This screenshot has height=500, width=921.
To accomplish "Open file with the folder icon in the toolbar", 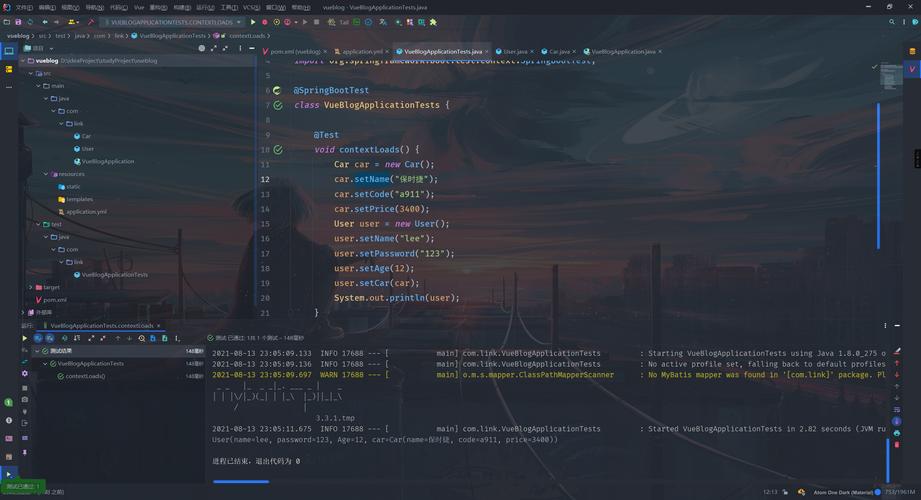I will pyautogui.click(x=6, y=22).
